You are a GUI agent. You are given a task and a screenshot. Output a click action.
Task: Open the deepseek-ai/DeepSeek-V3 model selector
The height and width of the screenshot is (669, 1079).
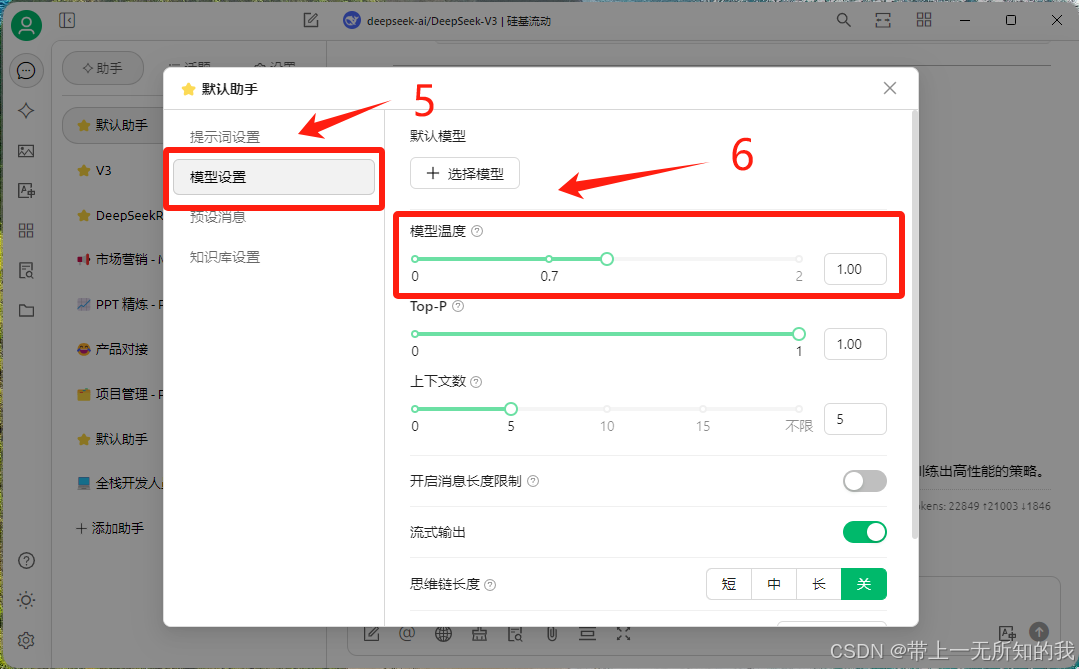pos(447,21)
